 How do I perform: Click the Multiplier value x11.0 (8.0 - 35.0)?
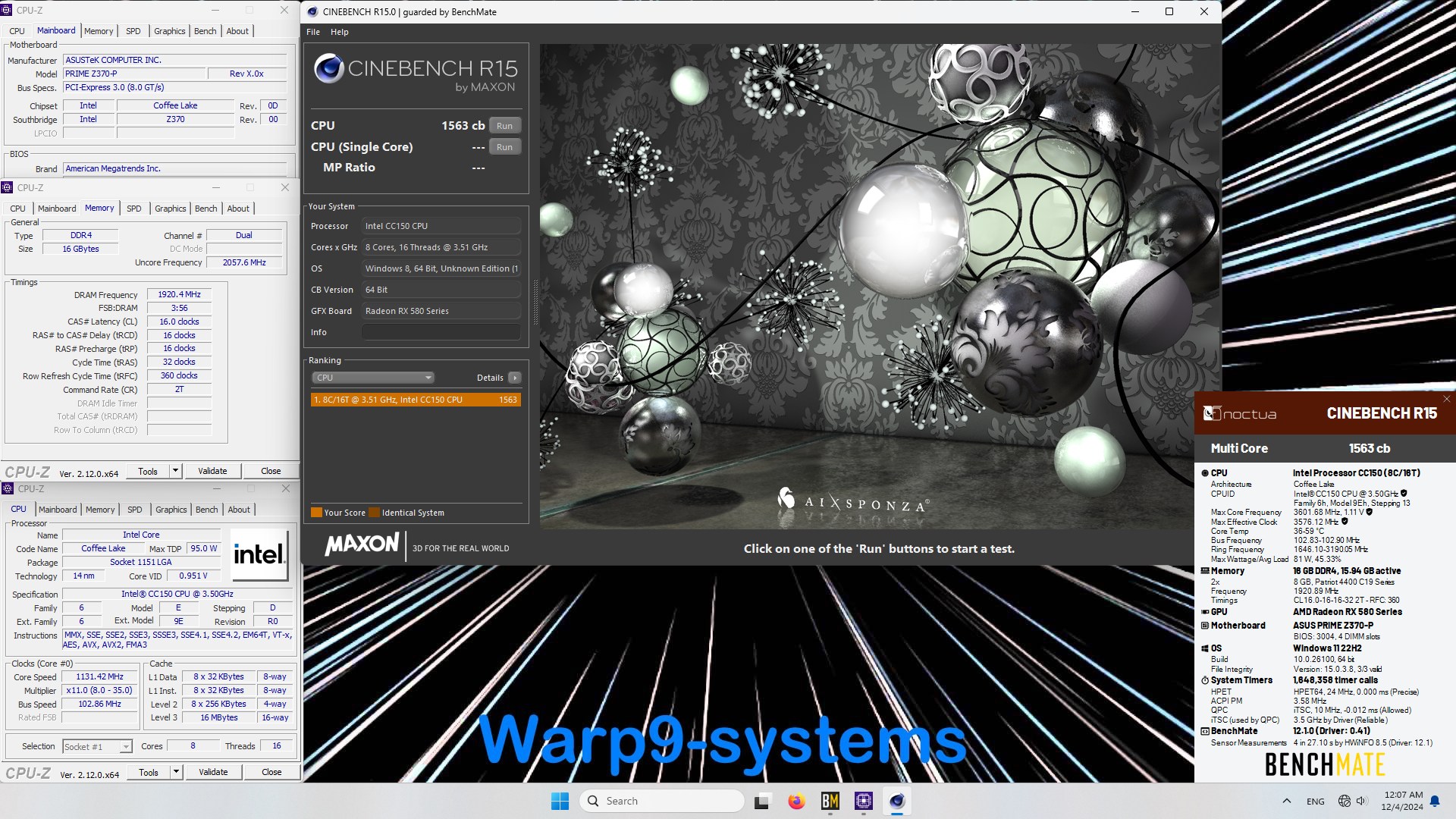tap(99, 690)
